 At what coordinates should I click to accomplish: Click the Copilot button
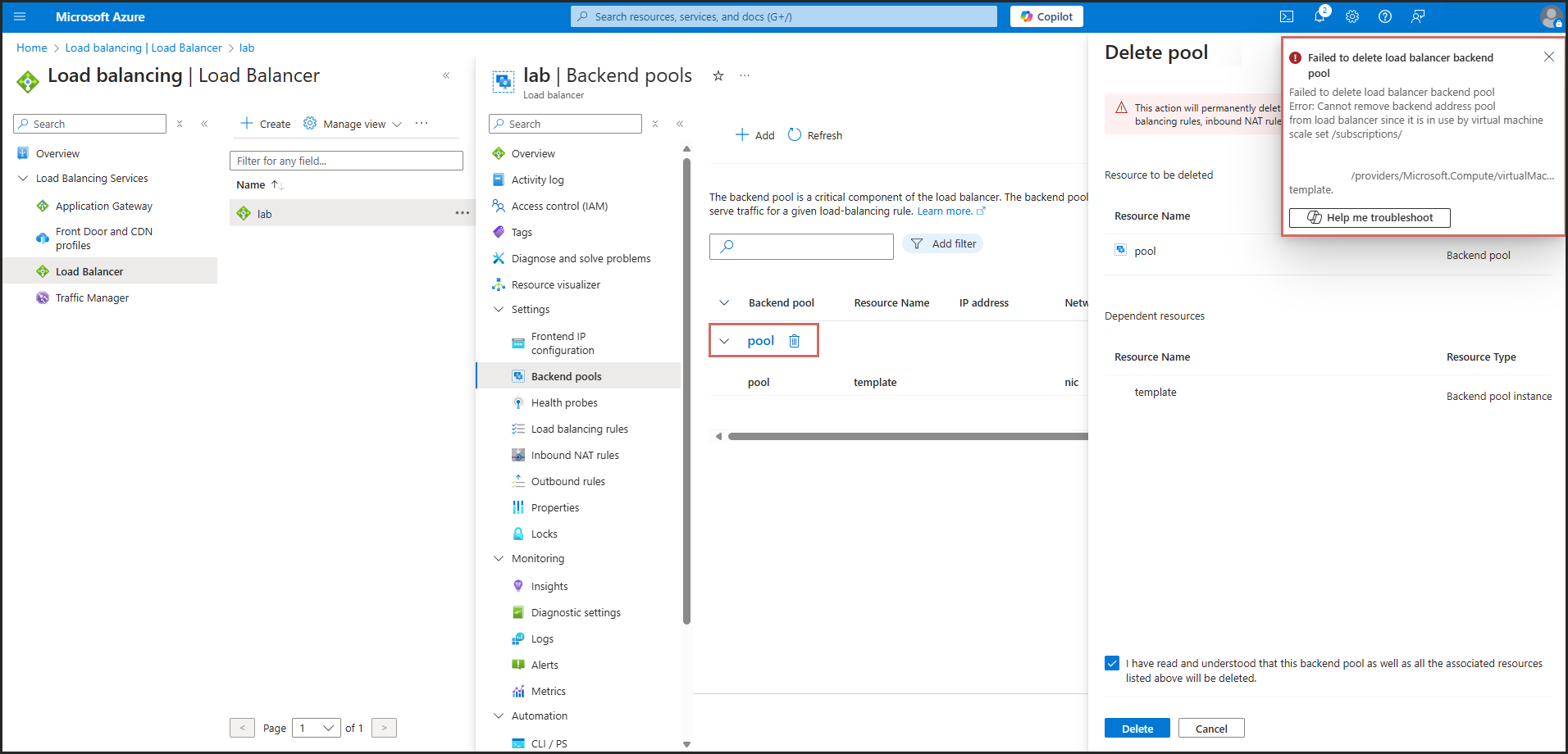pos(1046,16)
